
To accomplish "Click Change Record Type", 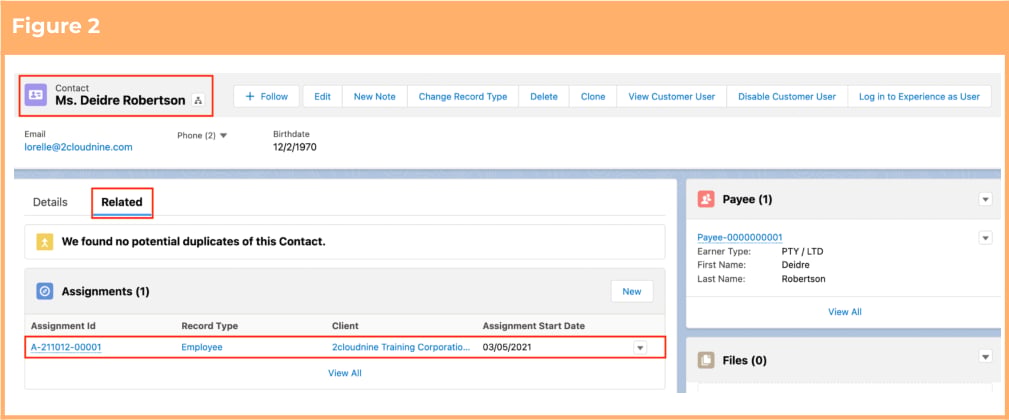I will pos(463,96).
